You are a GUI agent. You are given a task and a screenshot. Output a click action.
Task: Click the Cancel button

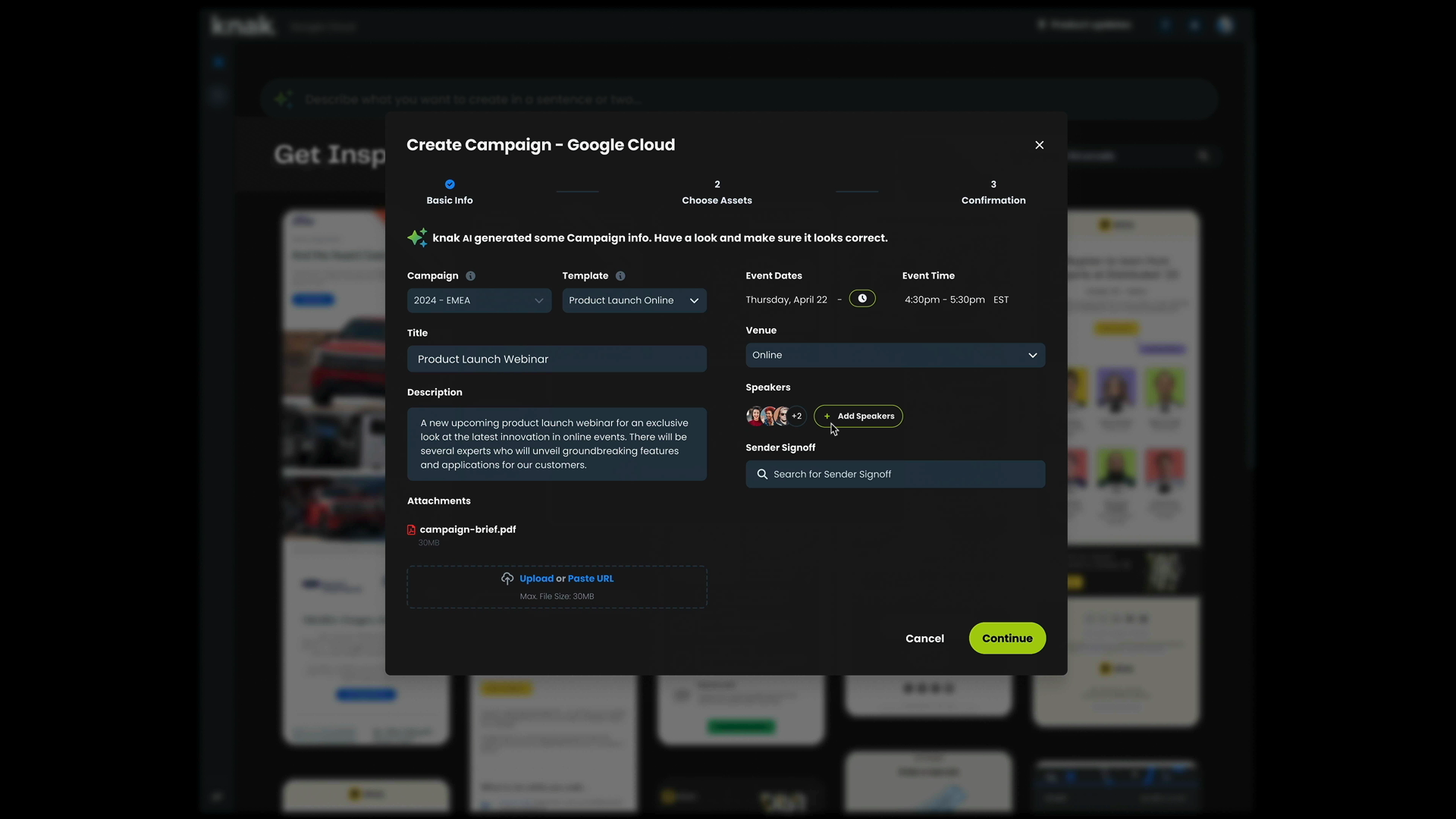(924, 639)
